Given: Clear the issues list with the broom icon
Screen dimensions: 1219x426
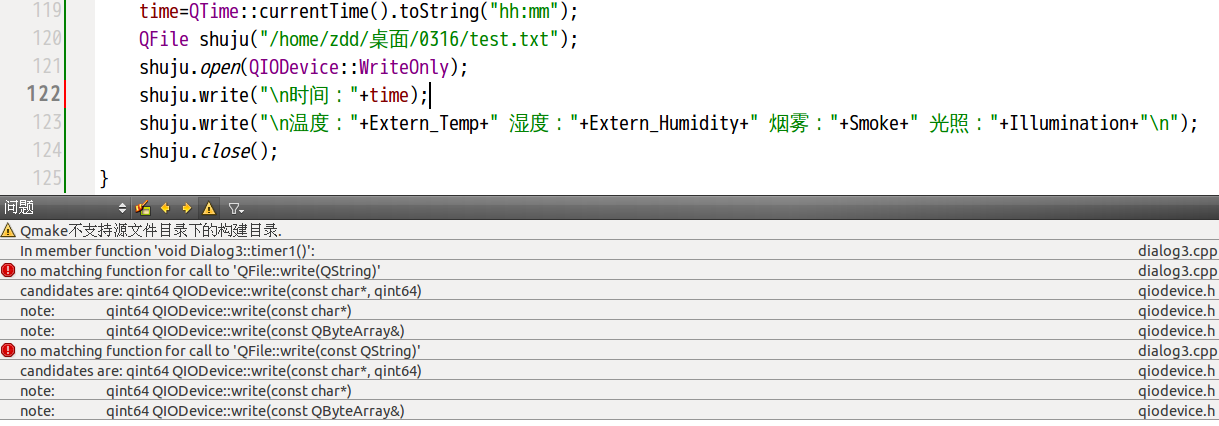Looking at the screenshot, I should tap(143, 208).
